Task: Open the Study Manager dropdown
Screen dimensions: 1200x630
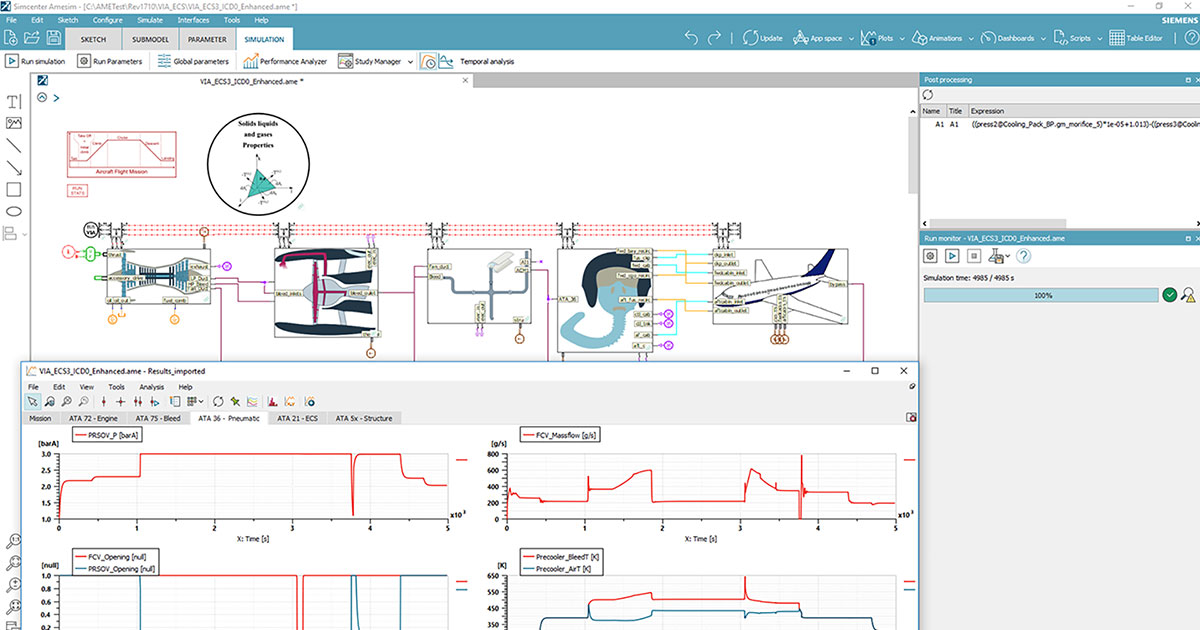Action: [410, 61]
